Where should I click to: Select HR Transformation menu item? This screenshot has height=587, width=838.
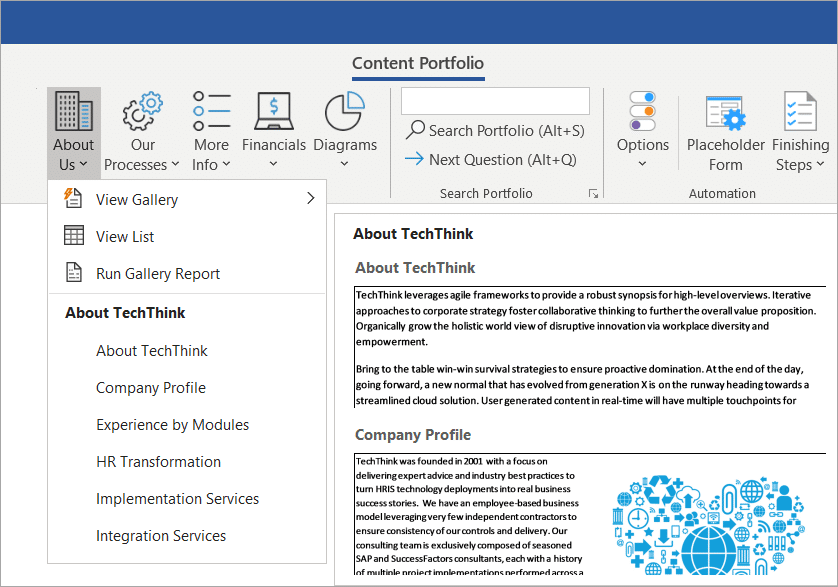pyautogui.click(x=187, y=461)
